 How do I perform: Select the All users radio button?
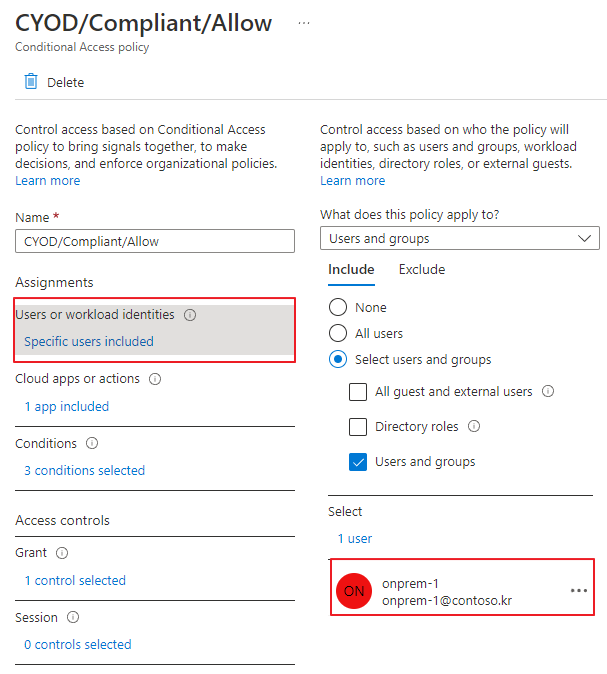[x=338, y=333]
